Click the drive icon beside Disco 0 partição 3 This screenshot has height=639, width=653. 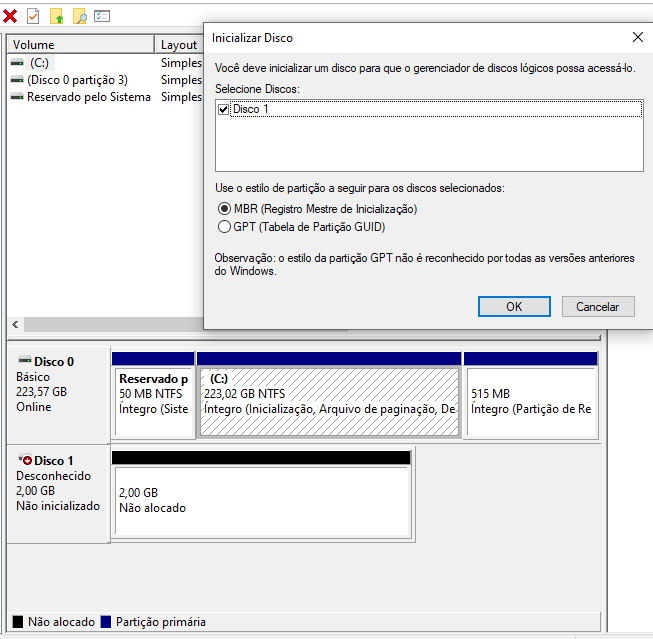coord(17,80)
